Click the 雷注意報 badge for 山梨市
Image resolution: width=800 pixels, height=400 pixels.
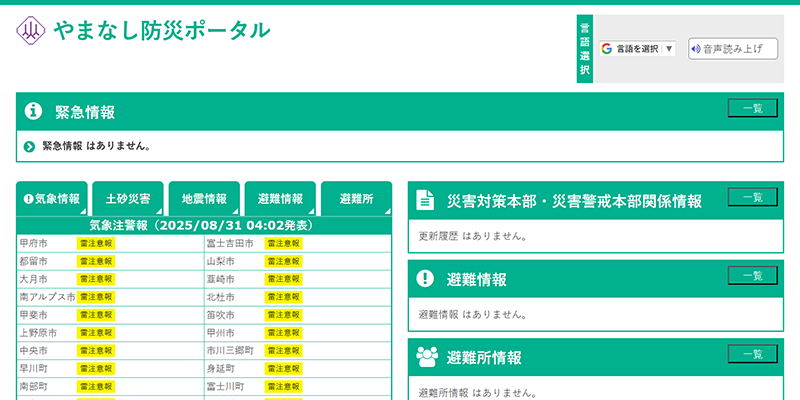click(x=284, y=261)
